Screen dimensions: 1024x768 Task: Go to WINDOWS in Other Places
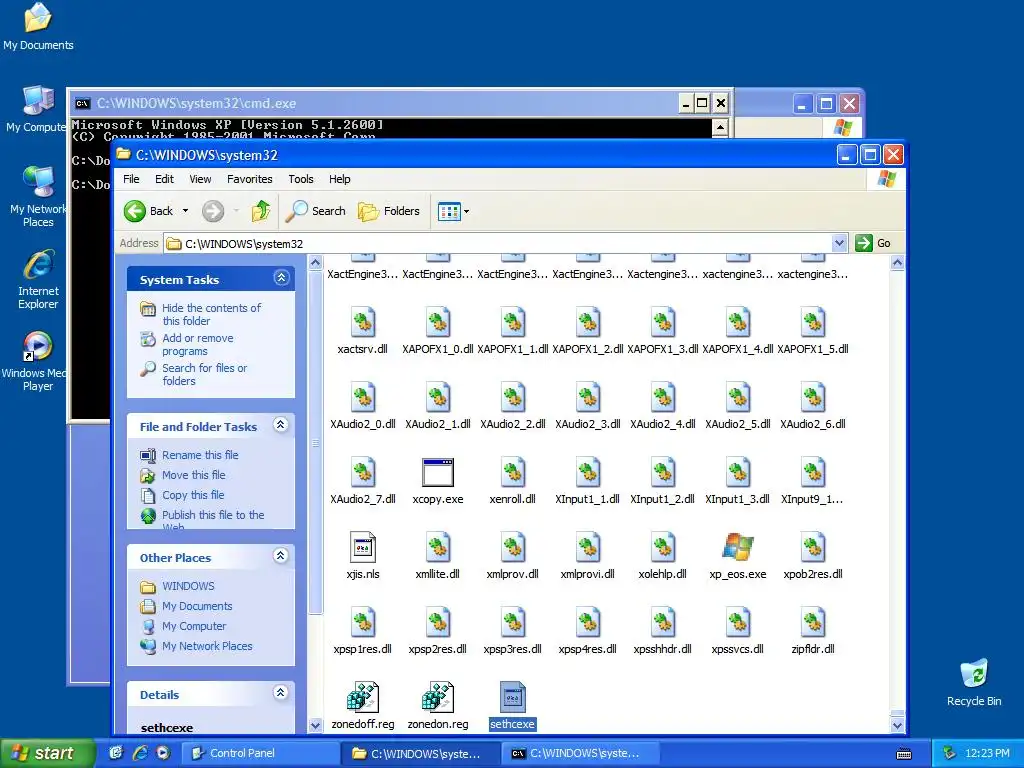coord(188,586)
